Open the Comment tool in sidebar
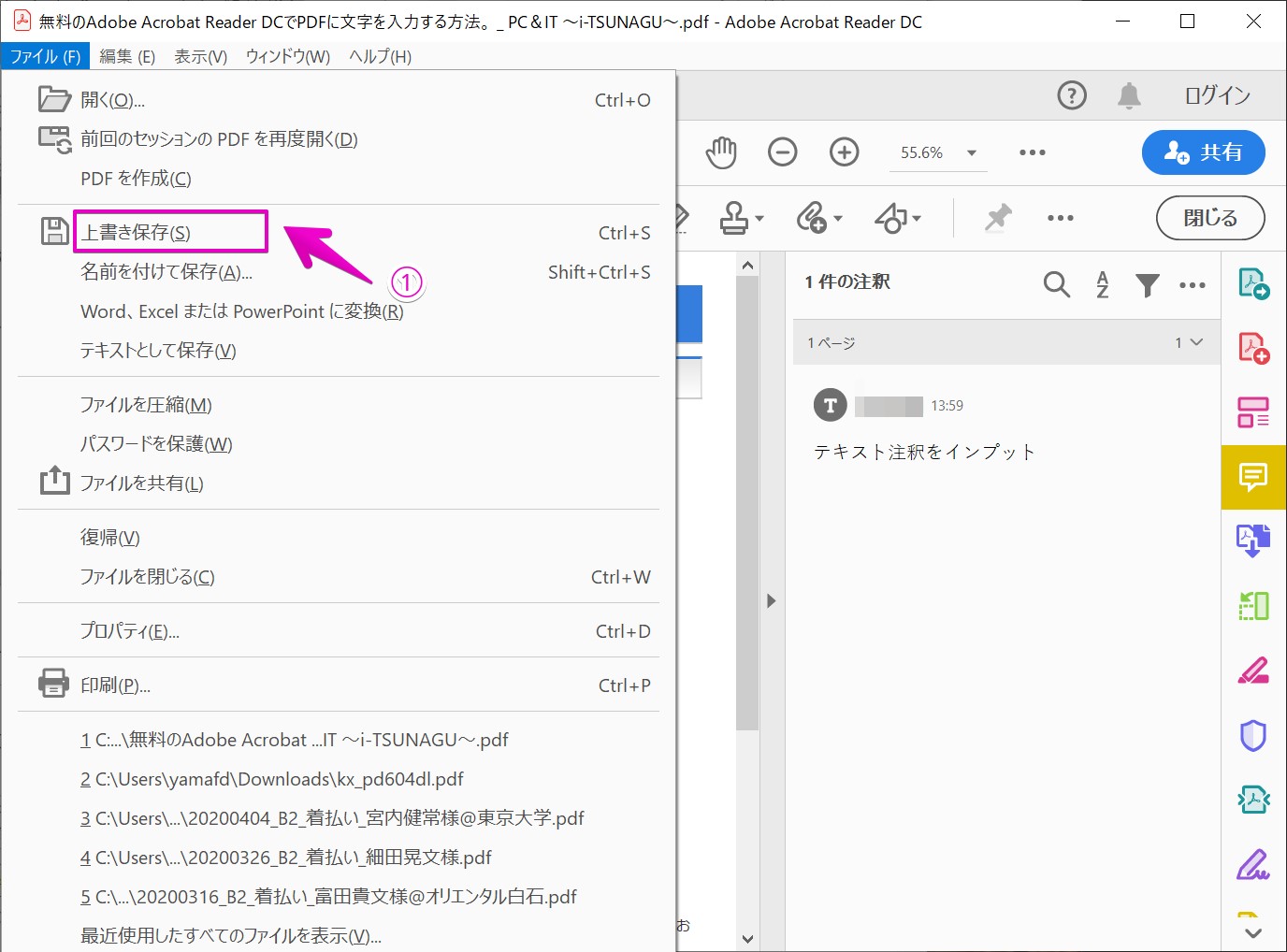The image size is (1287, 952). tap(1253, 477)
